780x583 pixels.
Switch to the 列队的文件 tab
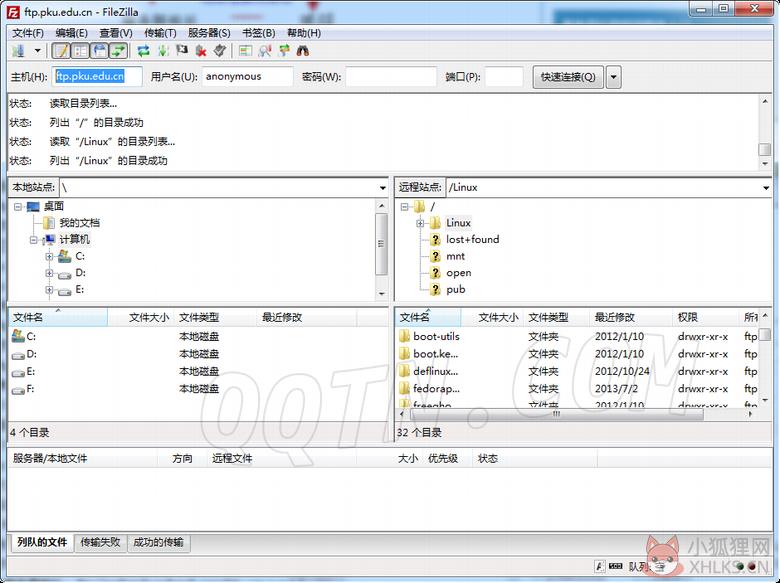coord(42,542)
